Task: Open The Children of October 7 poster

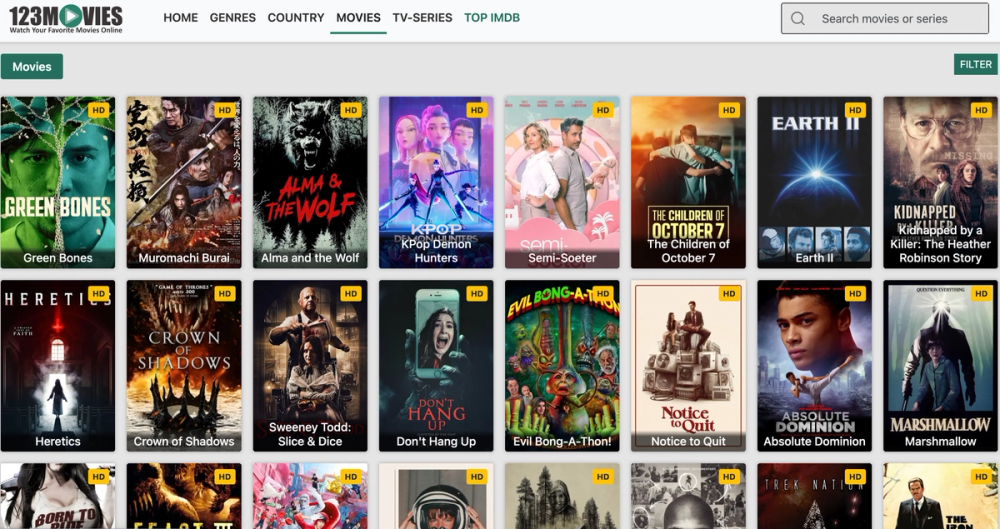Action: tap(688, 182)
